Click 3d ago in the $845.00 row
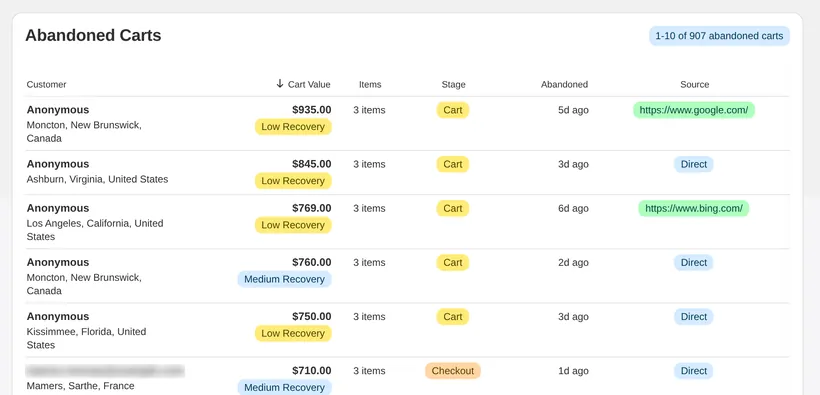 pos(573,164)
